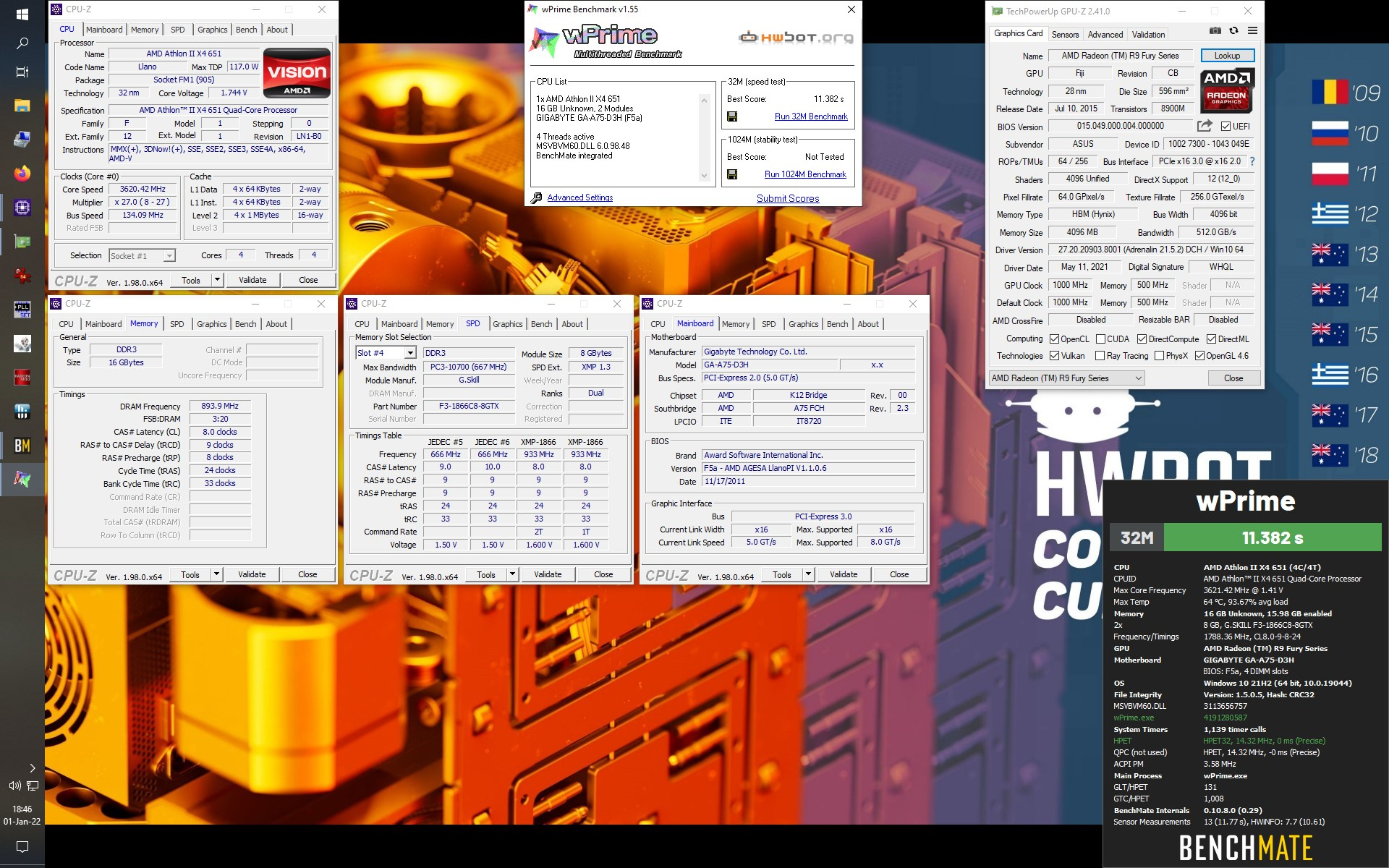Click Submit Scores link in wPrime

(788, 198)
